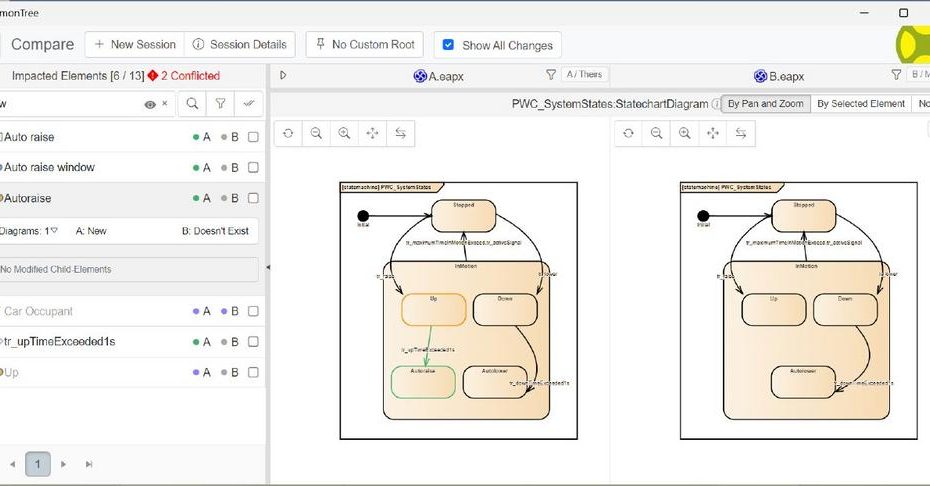
Task: Click the pan/move tool in diagram B toolbar
Action: click(713, 134)
